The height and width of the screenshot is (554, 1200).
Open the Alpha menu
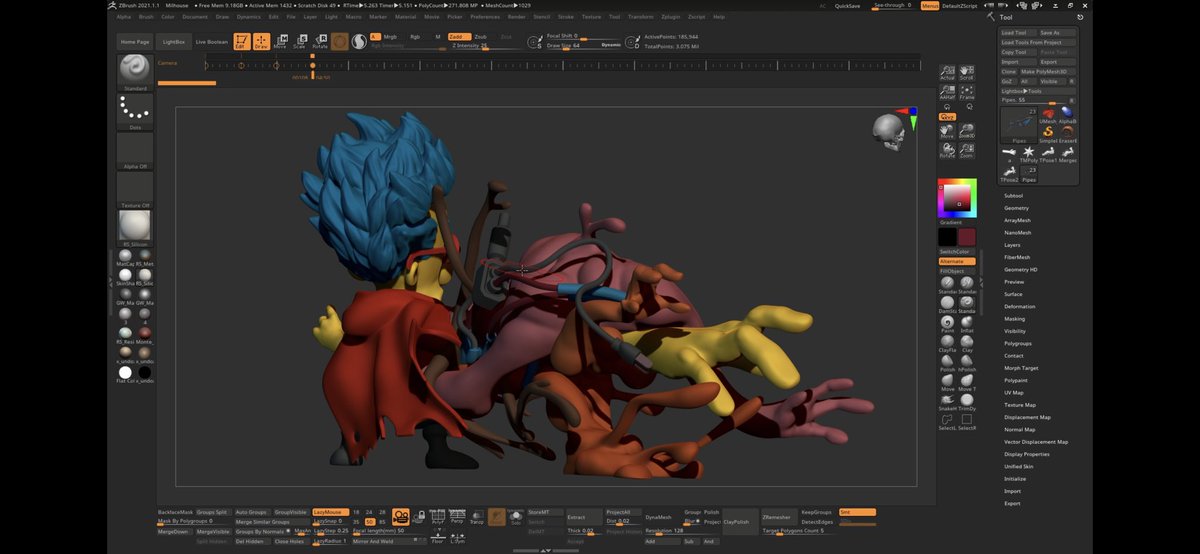[x=123, y=17]
